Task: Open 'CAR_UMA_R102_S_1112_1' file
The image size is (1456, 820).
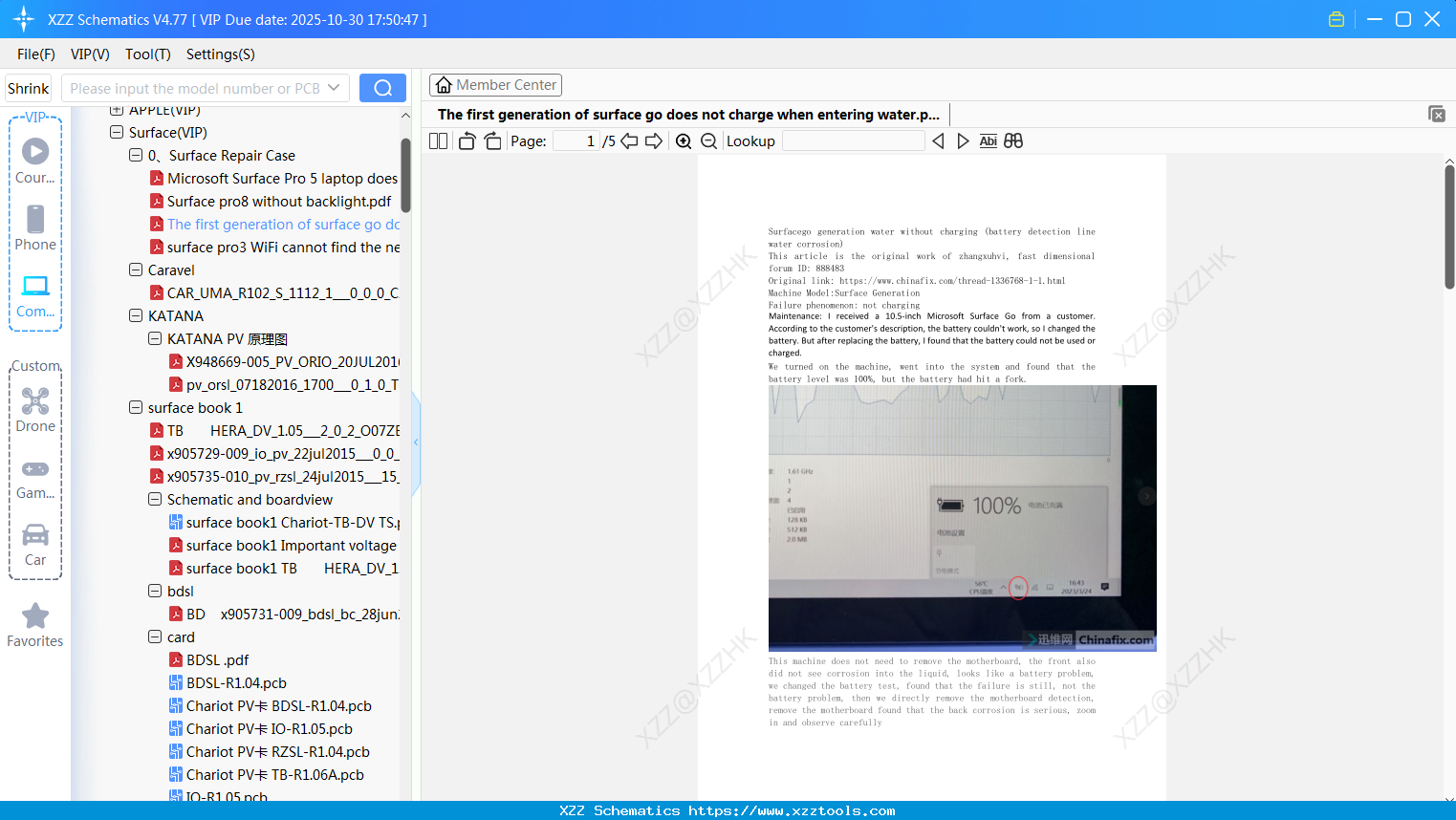Action: (274, 292)
